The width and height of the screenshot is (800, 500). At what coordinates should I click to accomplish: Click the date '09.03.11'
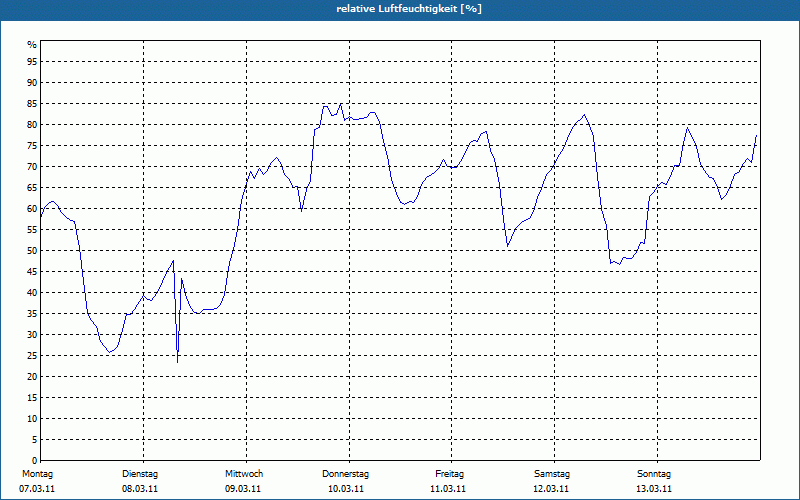(243, 489)
